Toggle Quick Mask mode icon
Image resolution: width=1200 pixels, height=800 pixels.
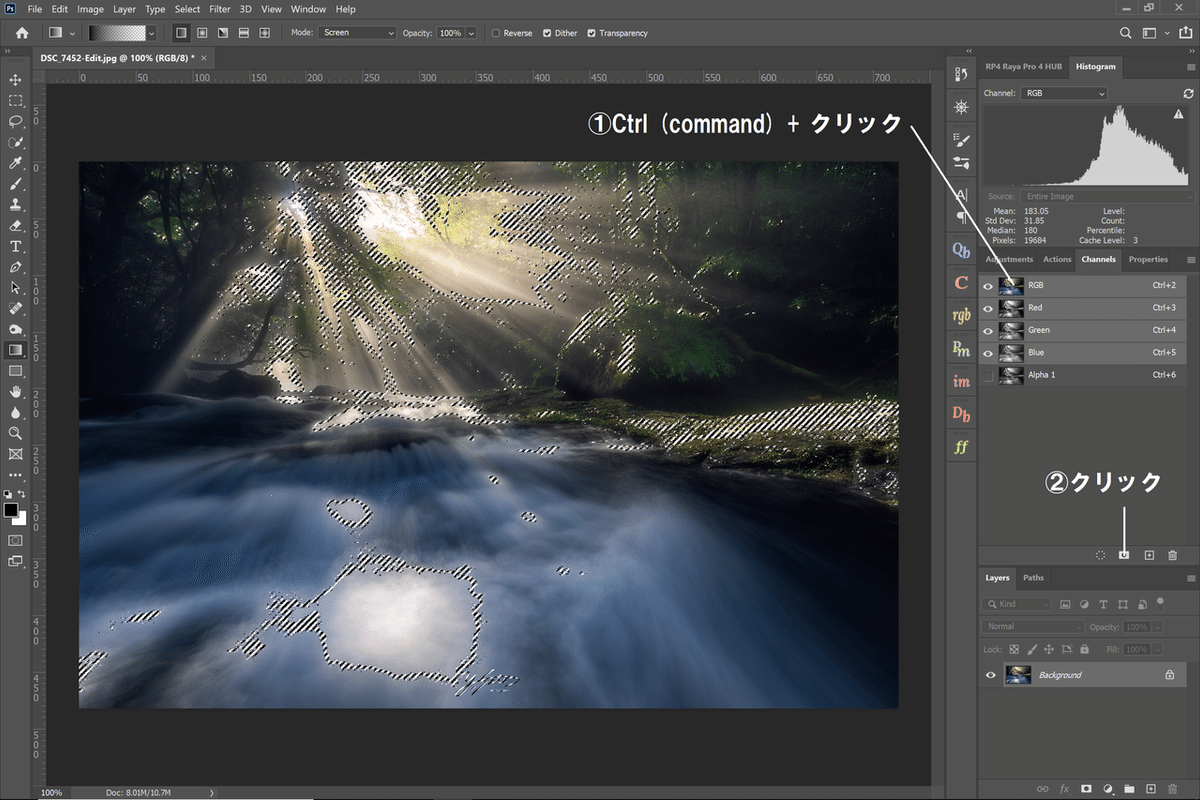pos(15,540)
